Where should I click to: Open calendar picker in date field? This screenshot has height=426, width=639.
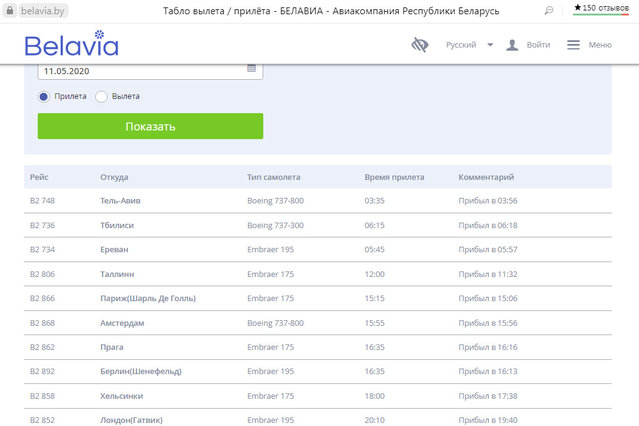point(252,70)
